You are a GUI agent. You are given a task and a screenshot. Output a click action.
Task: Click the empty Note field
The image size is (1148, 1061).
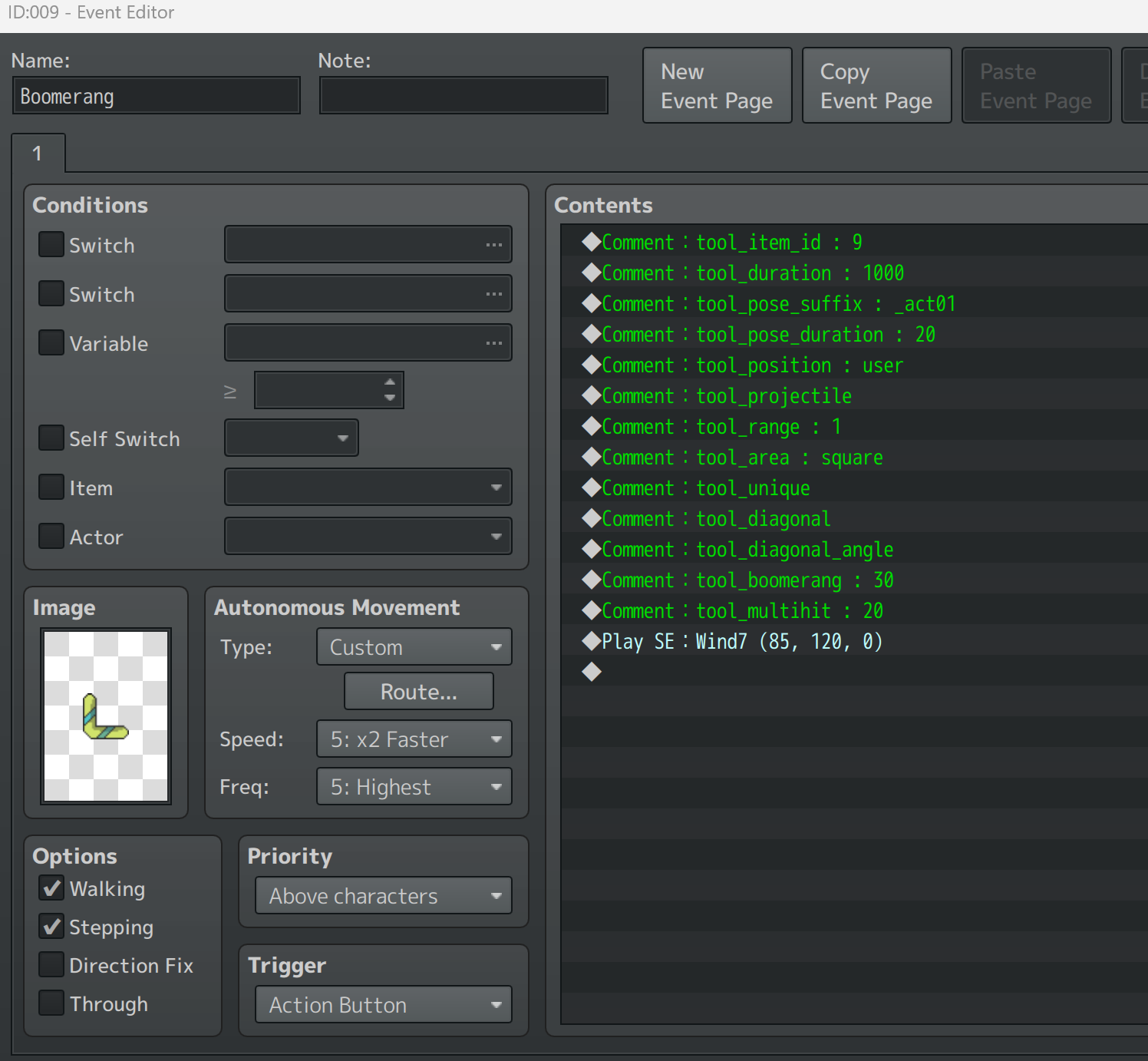[463, 96]
